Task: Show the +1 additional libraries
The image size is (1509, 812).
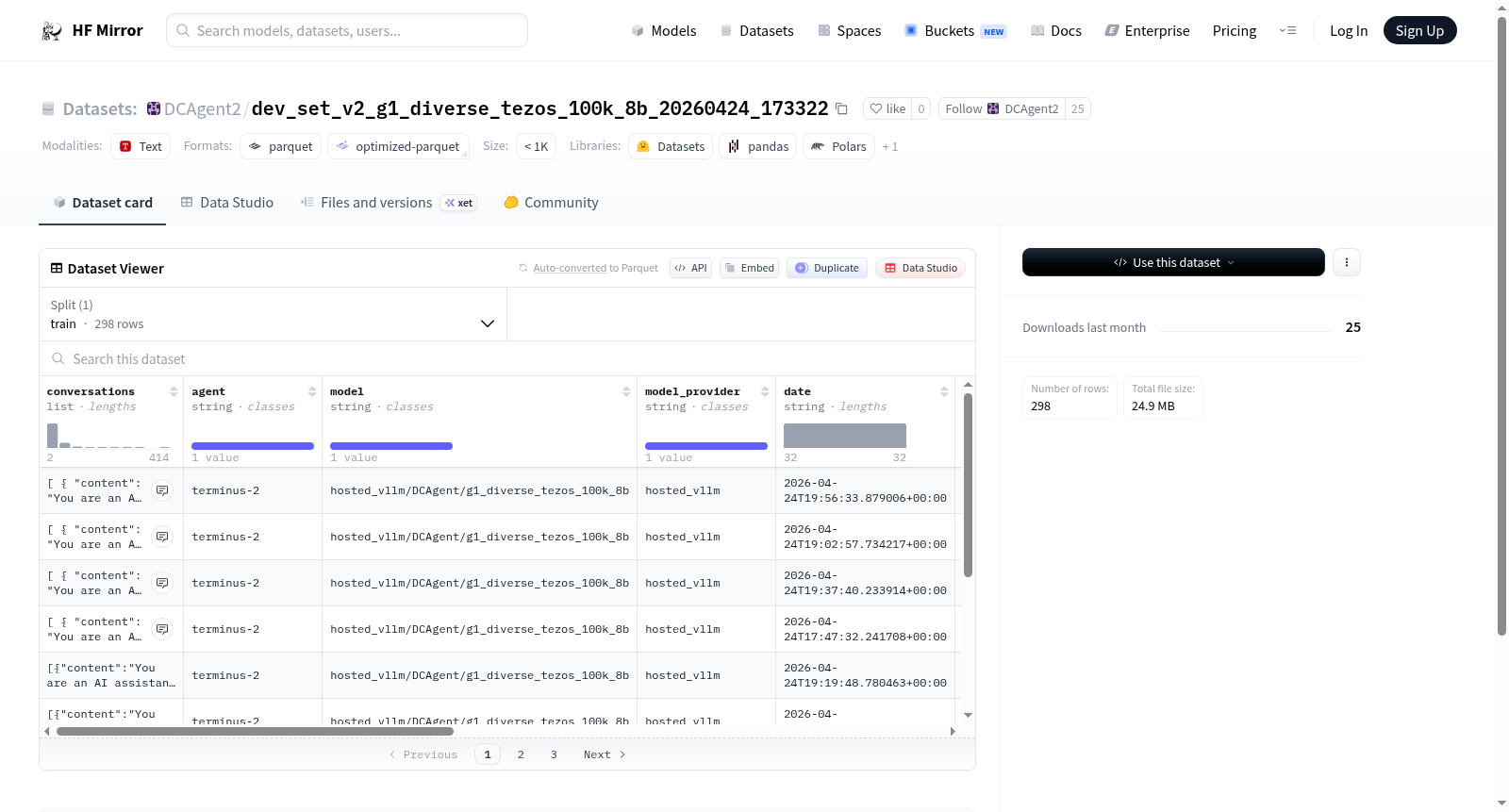Action: tap(890, 147)
